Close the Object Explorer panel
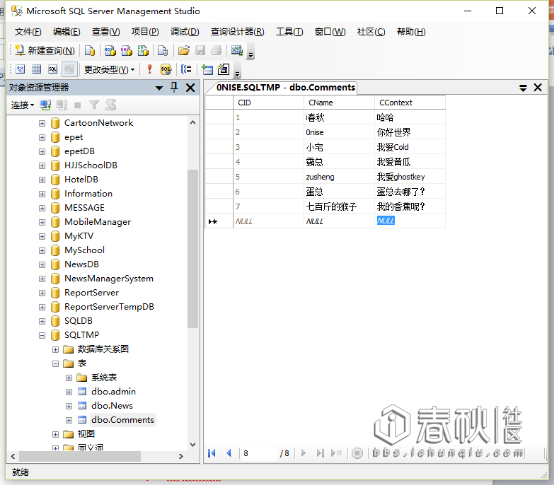The height and width of the screenshot is (485, 554). point(190,88)
